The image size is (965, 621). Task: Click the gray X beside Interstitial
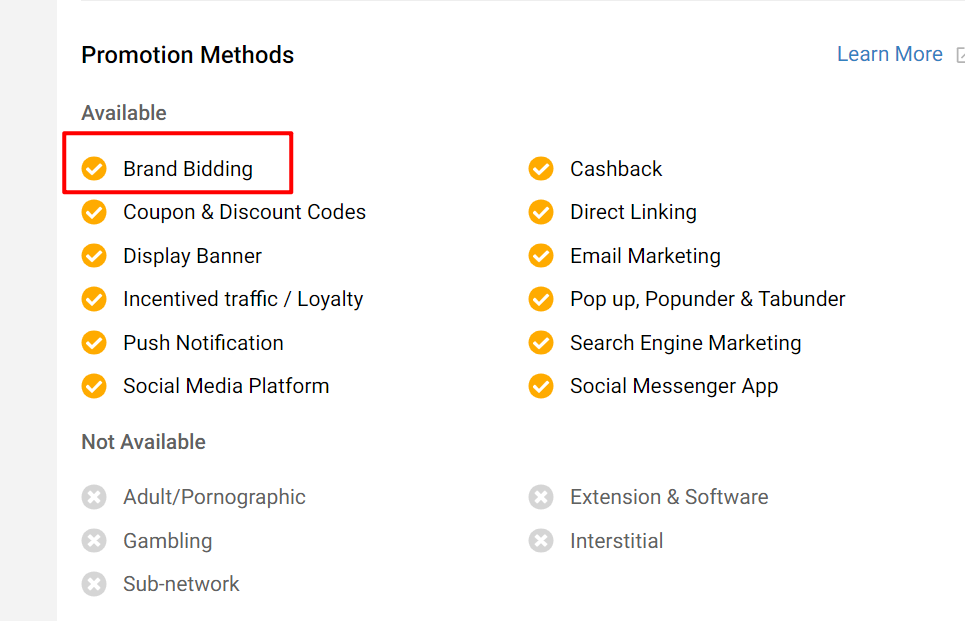[541, 541]
